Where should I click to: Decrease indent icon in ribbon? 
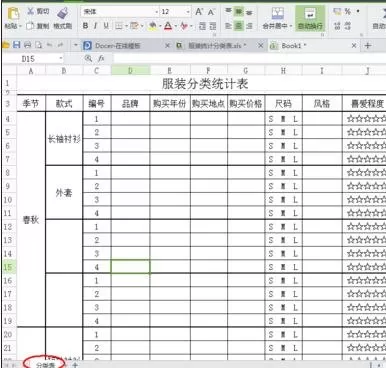(x=202, y=26)
